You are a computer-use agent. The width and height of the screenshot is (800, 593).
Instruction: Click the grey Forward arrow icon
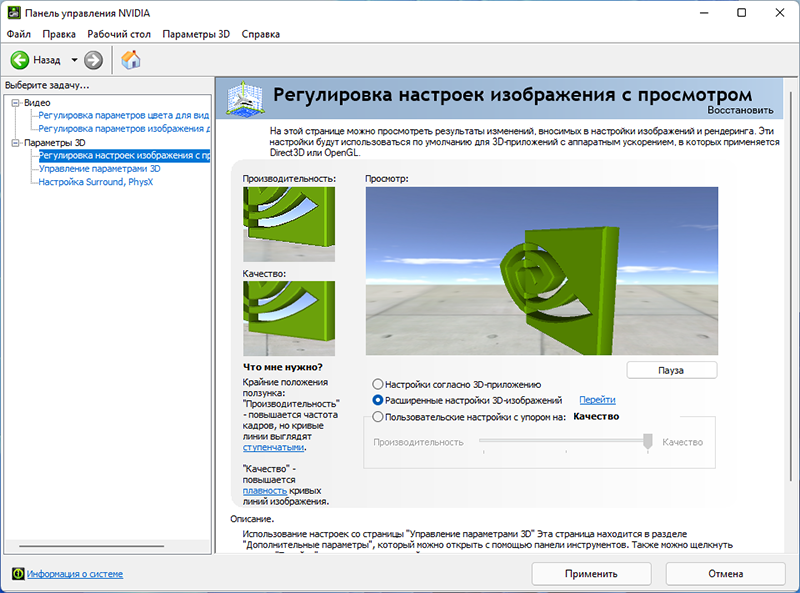click(93, 60)
